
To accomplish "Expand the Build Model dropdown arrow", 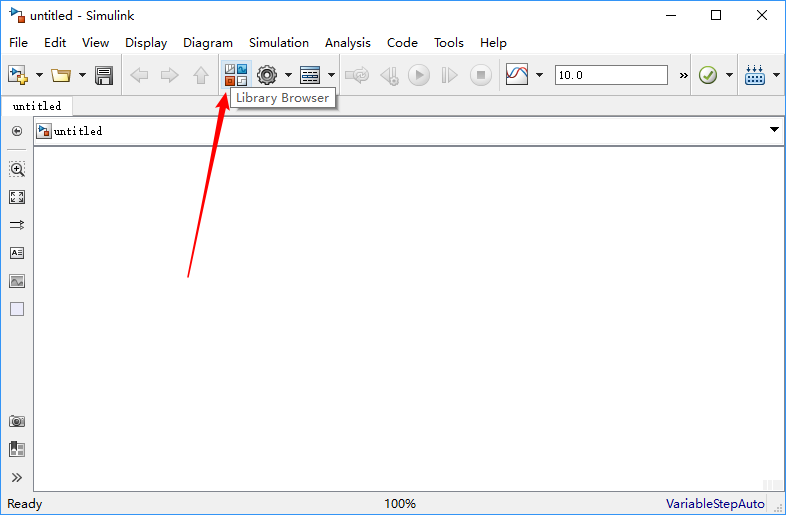I will click(776, 75).
